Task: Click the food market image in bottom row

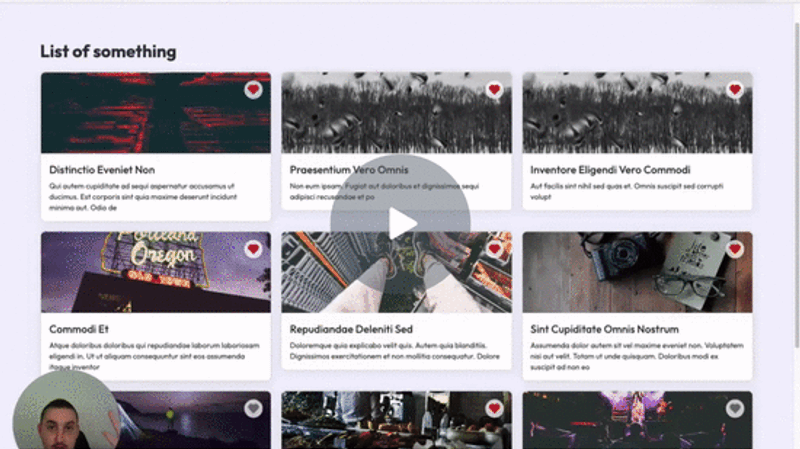Action: 396,420
